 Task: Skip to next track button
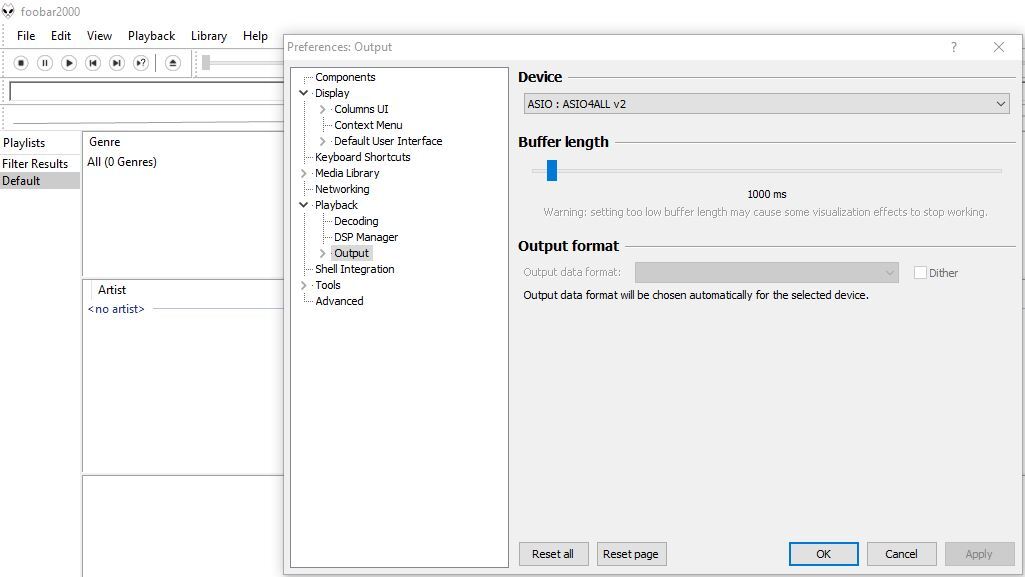pos(116,63)
